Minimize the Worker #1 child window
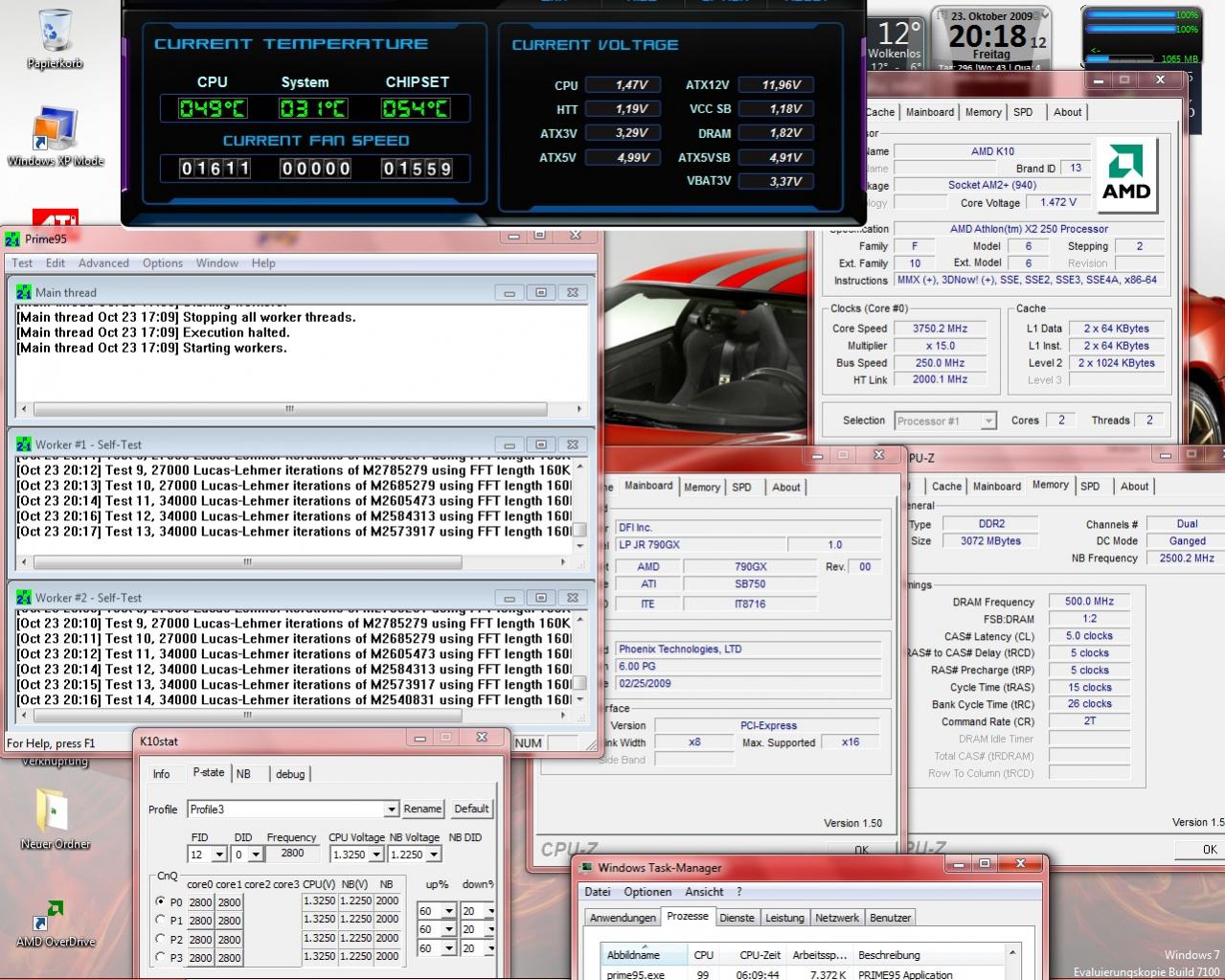Screen dimensions: 1225x980 tap(509, 444)
